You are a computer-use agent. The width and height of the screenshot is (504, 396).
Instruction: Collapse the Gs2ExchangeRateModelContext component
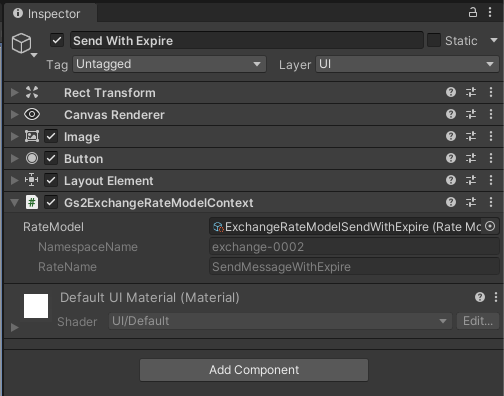[x=14, y=202]
